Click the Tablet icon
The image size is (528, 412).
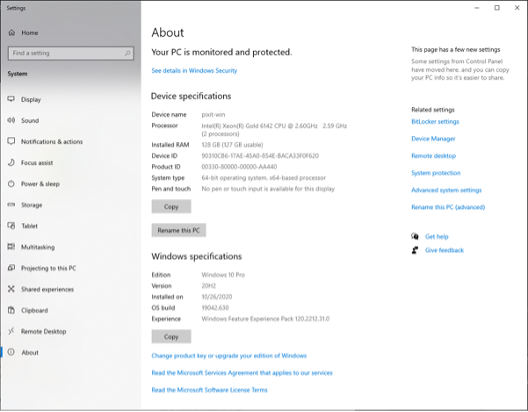[11, 226]
